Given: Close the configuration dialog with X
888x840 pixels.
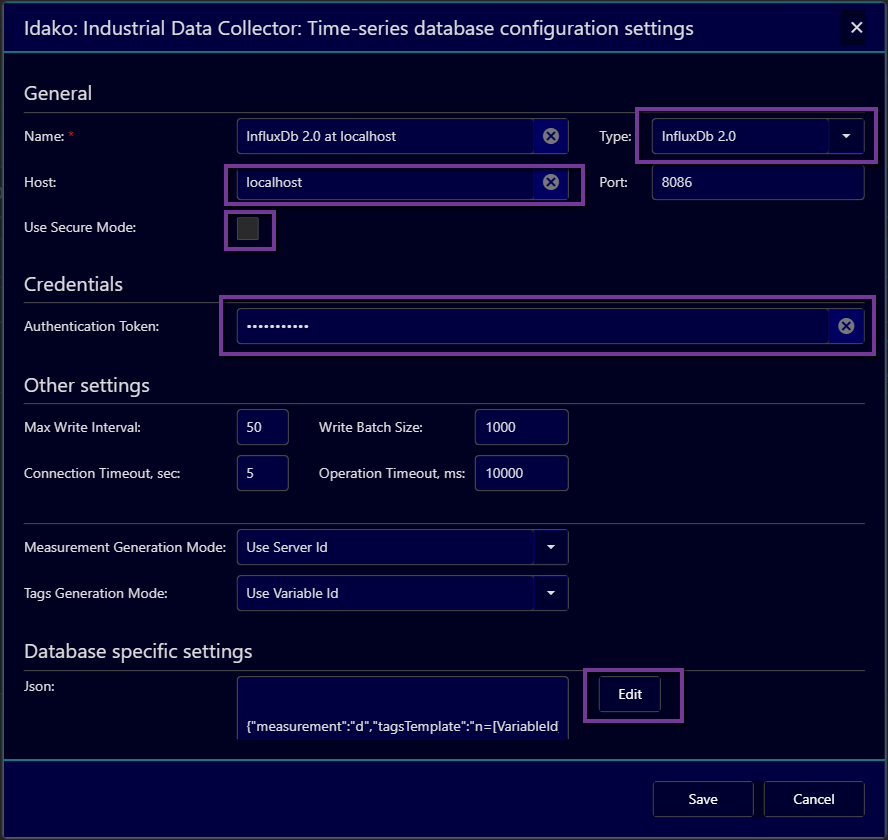Looking at the screenshot, I should pos(856,28).
